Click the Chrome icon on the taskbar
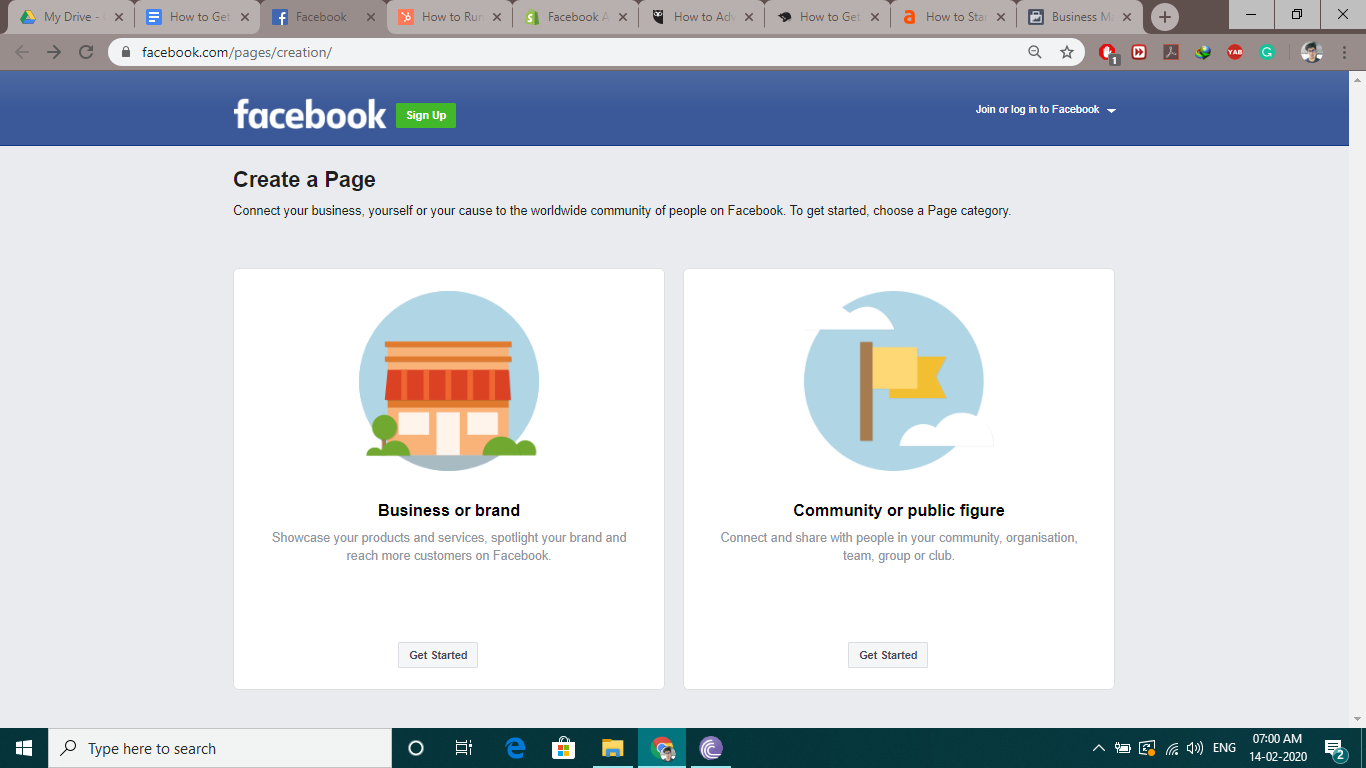This screenshot has height=768, width=1366. (x=662, y=748)
